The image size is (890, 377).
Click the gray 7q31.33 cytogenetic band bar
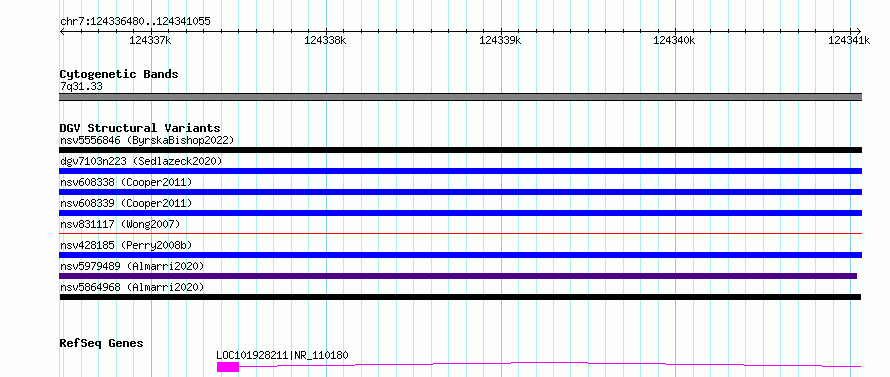point(460,97)
